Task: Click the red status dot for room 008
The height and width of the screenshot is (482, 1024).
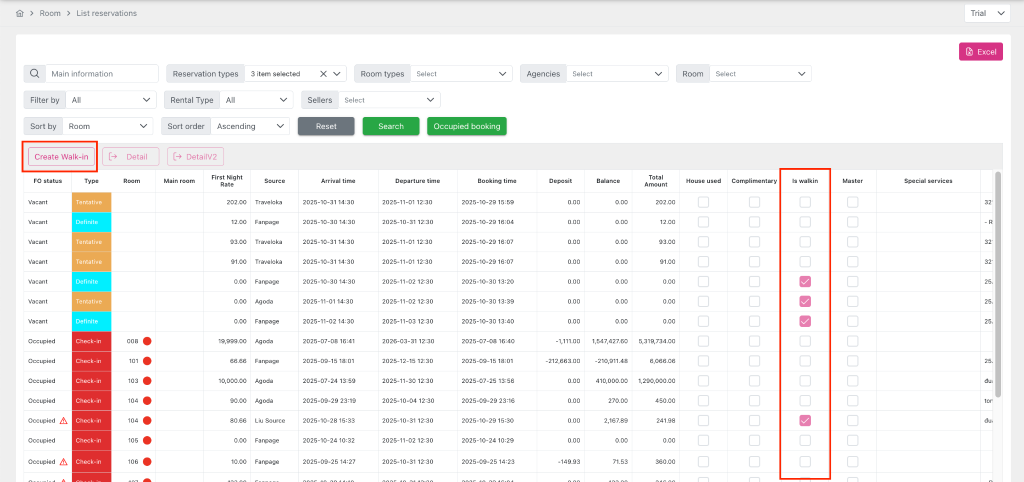Action: [x=147, y=341]
